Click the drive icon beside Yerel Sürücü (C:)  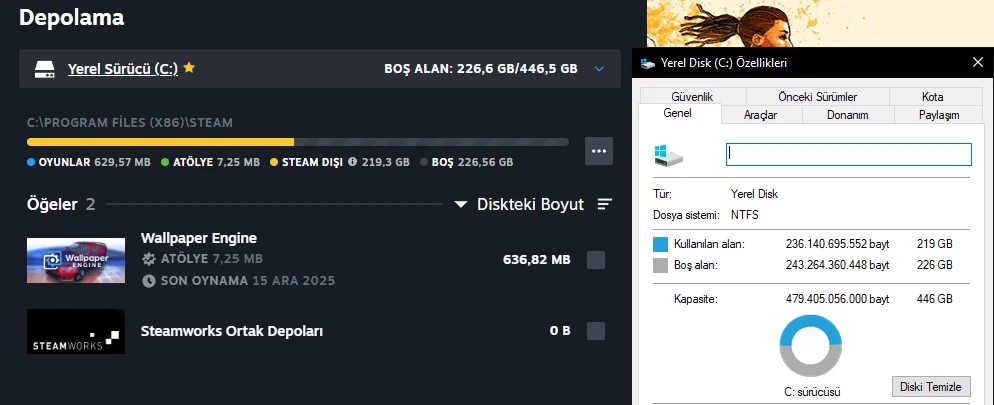pos(45,68)
